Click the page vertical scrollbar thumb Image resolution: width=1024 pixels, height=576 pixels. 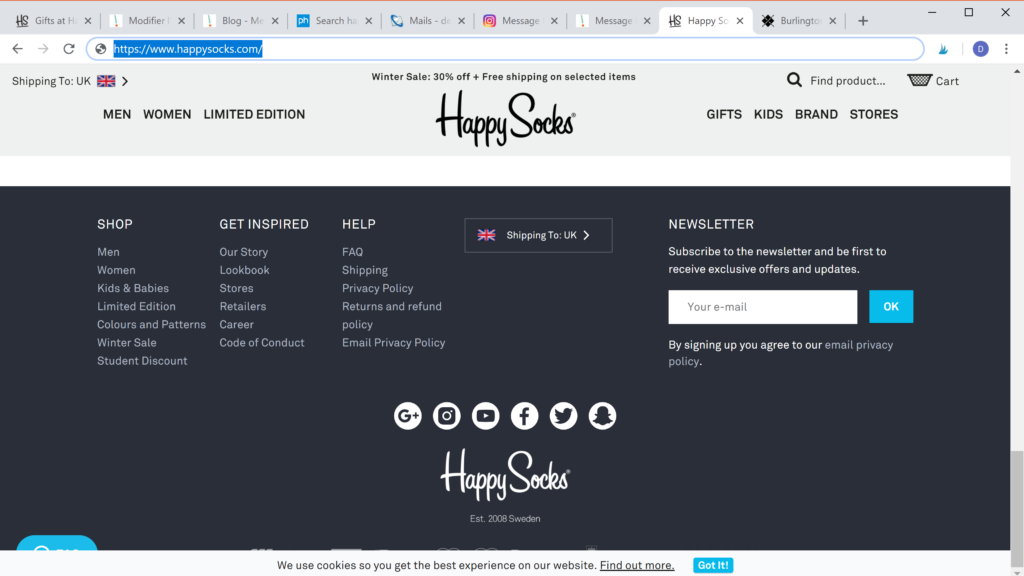coord(1017,507)
